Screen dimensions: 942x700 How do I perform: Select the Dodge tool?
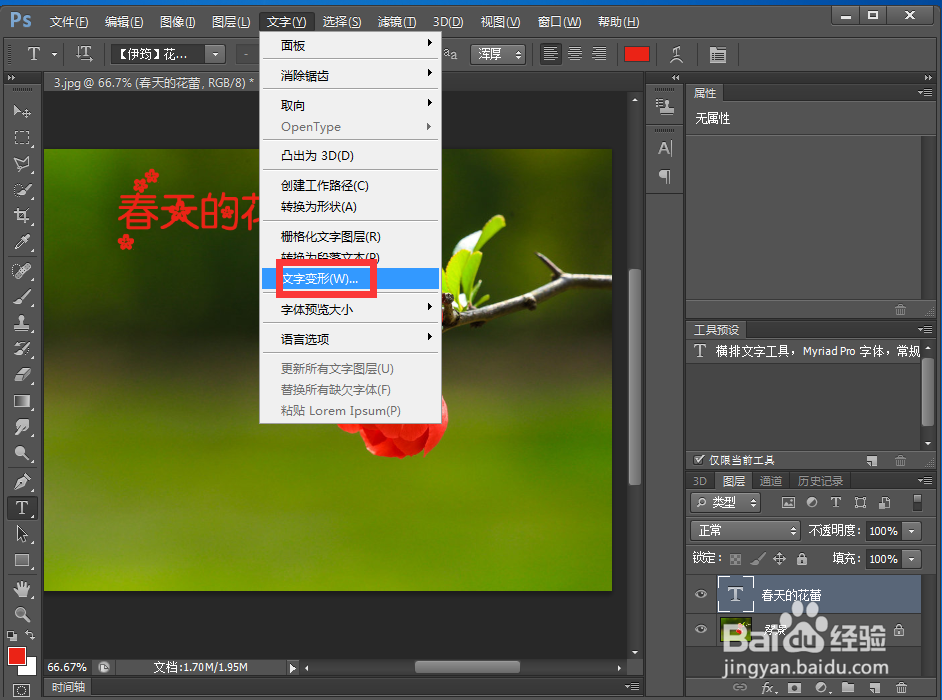click(22, 453)
